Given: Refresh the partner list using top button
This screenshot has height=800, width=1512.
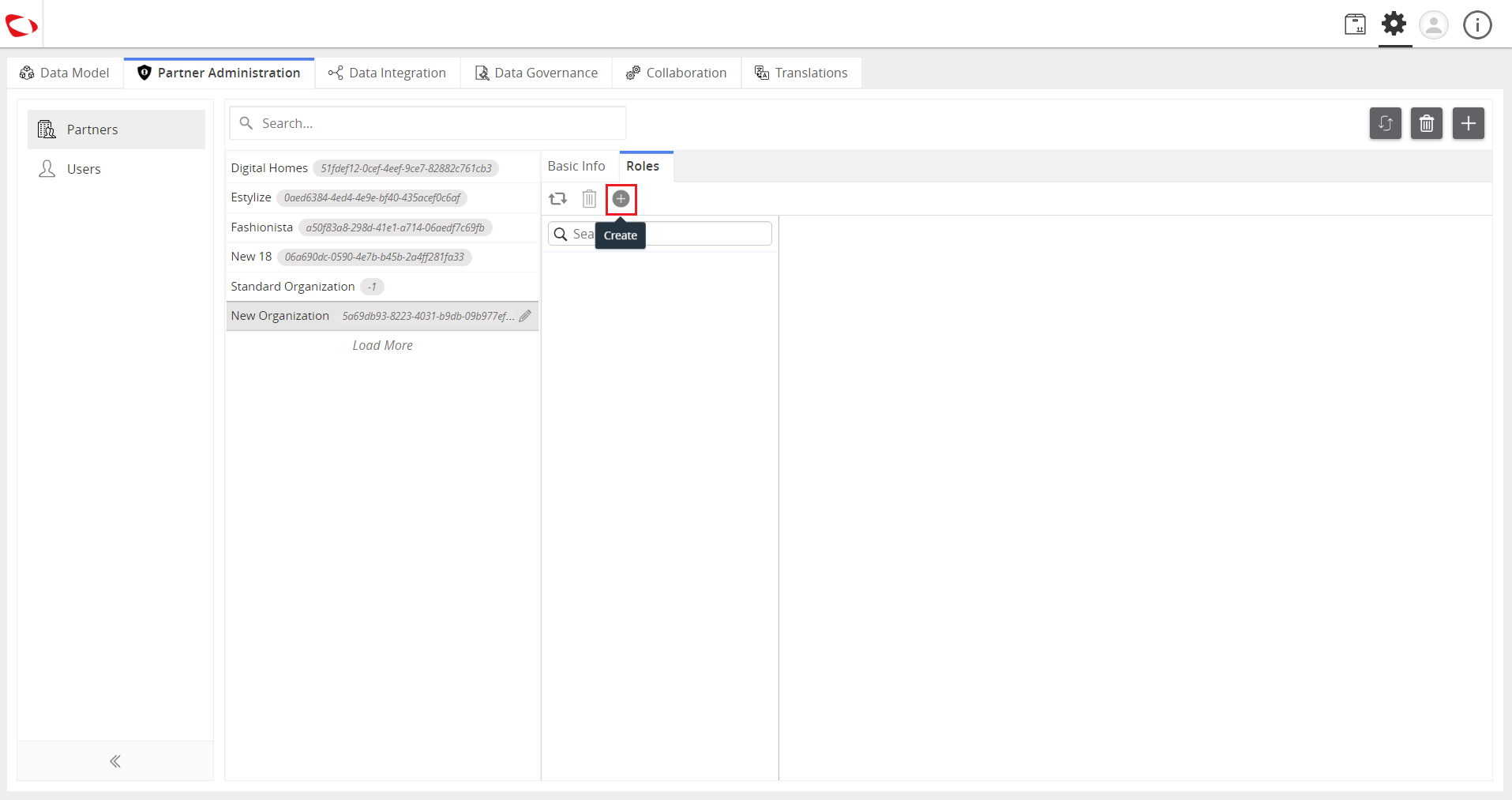Looking at the screenshot, I should (1385, 123).
